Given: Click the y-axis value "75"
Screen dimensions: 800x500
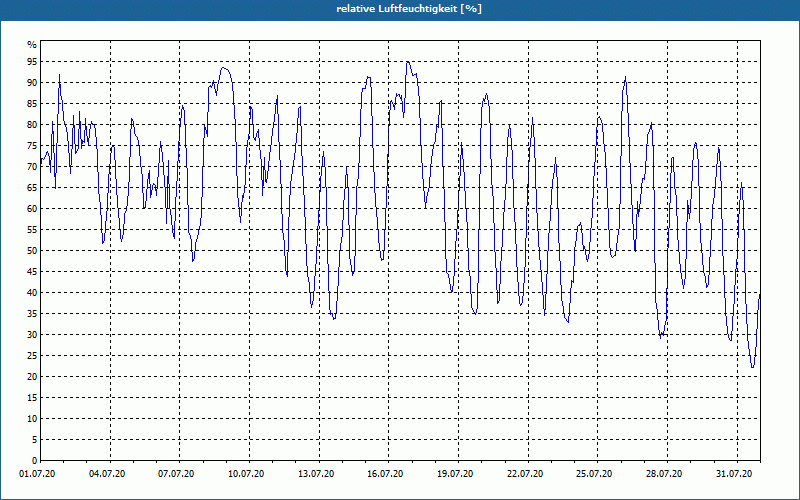Looking at the screenshot, I should point(32,145).
